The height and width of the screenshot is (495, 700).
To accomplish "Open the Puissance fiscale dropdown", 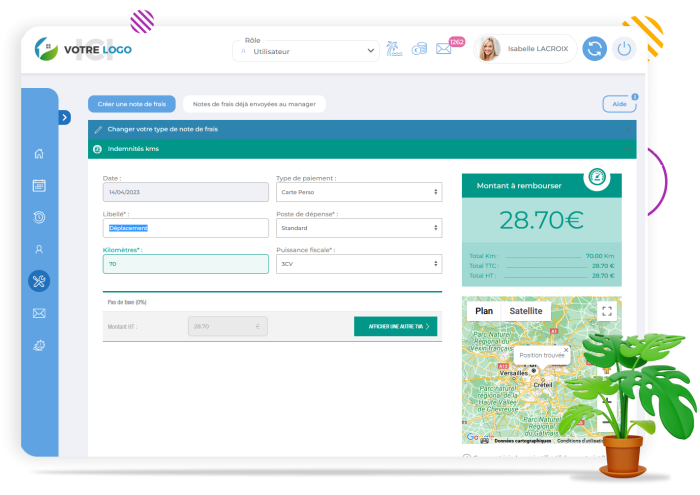I will pyautogui.click(x=358, y=264).
